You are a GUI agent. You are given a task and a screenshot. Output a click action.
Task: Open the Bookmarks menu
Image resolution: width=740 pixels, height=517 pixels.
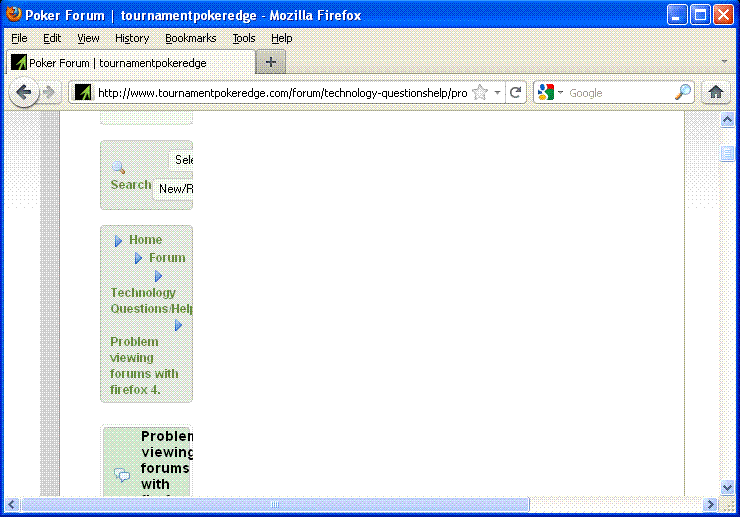pyautogui.click(x=191, y=38)
